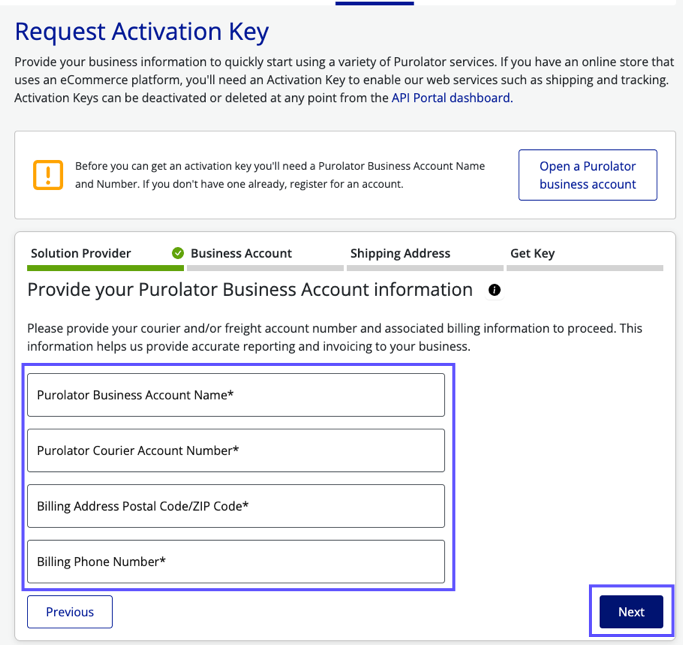Click into the Billing Phone Number field

pyautogui.click(x=236, y=562)
